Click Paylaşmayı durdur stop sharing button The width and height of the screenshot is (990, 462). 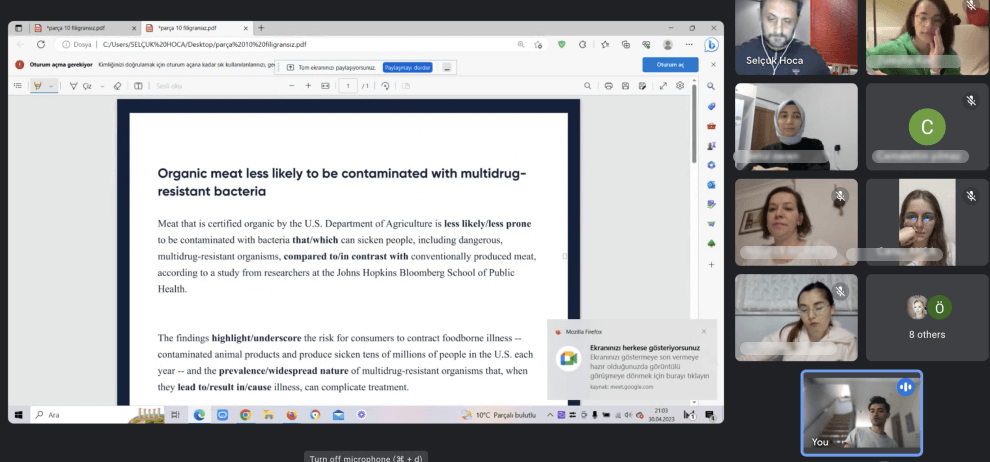pos(407,68)
